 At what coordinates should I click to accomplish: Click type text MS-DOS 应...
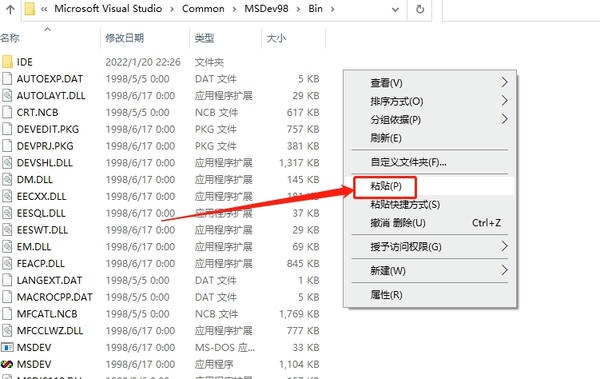pyautogui.click(x=225, y=348)
